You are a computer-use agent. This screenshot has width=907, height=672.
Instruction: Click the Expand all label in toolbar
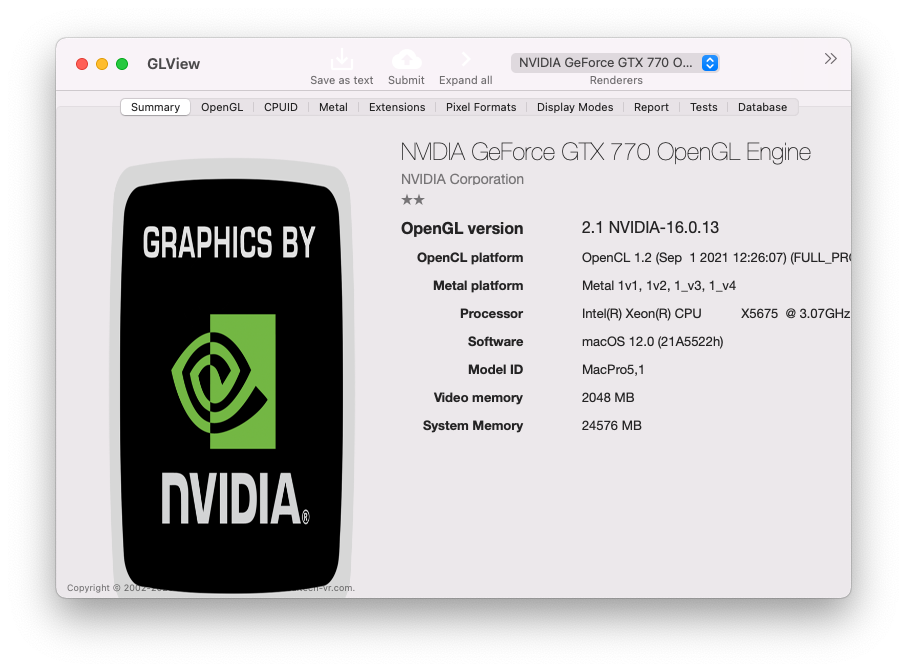click(466, 80)
